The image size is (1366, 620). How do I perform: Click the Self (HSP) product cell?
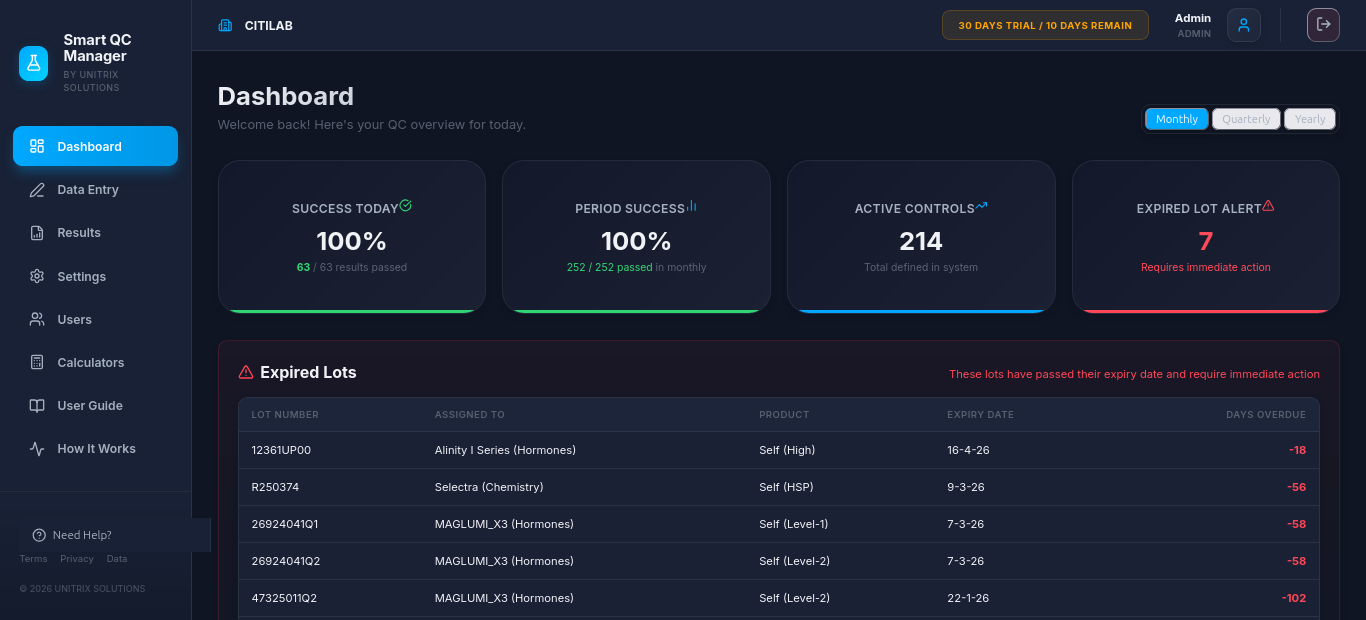[x=786, y=487]
